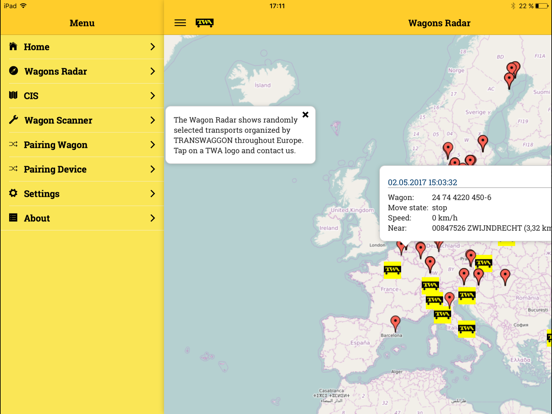Tap the 17:11 clock in status bar
Viewport: 552px width, 414px height.
click(x=277, y=6)
